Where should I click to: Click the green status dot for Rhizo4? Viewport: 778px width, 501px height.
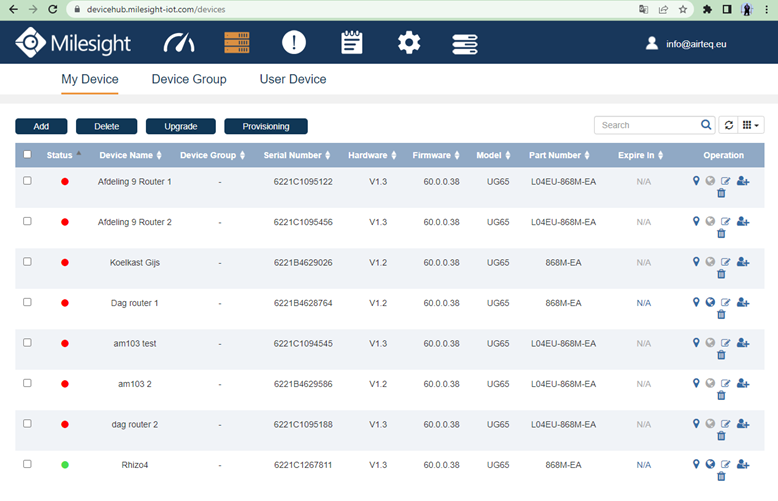click(x=65, y=465)
